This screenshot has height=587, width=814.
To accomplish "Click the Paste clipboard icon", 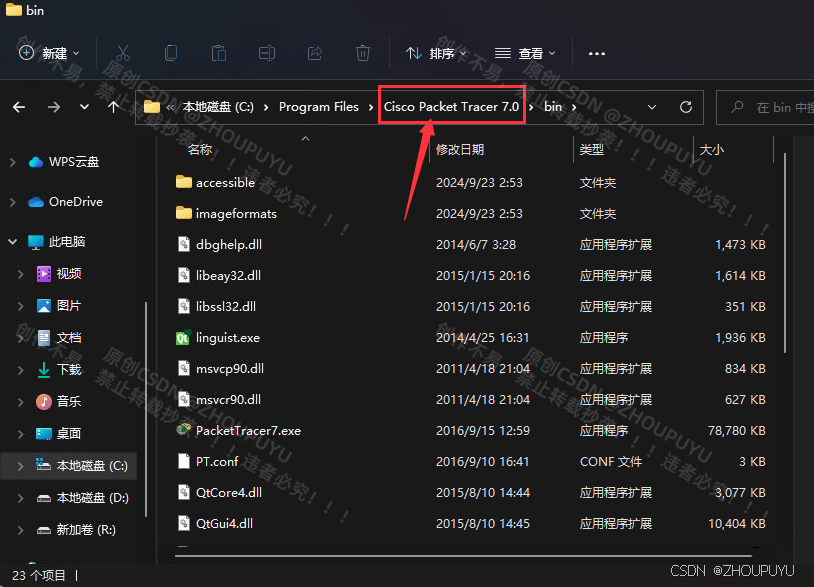I will coord(219,53).
